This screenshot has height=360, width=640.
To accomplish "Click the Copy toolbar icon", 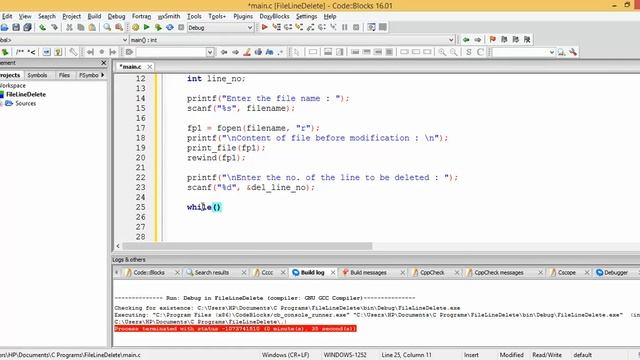I will pyautogui.click(x=81, y=27).
